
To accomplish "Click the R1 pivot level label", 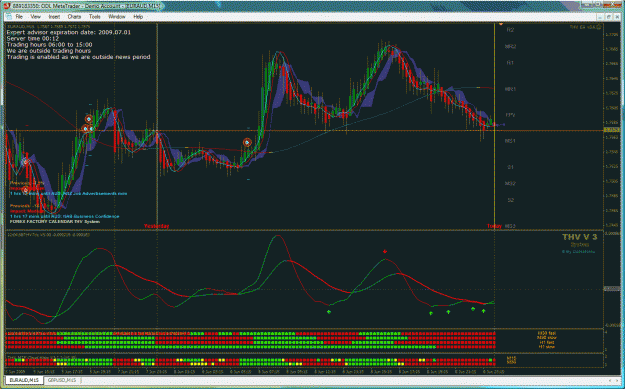I will click(510, 63).
